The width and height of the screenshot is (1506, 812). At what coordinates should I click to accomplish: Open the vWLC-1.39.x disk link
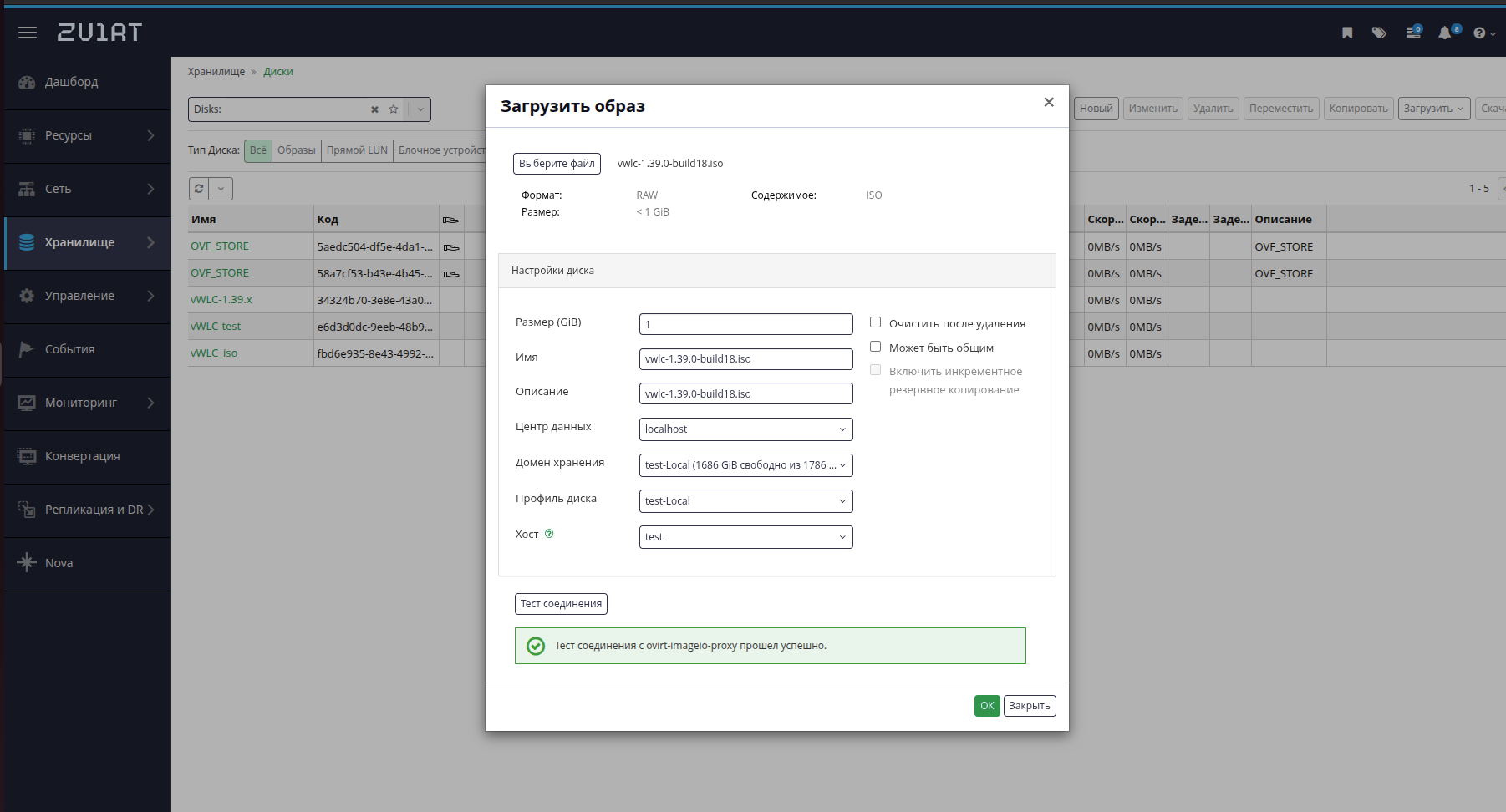click(x=221, y=300)
